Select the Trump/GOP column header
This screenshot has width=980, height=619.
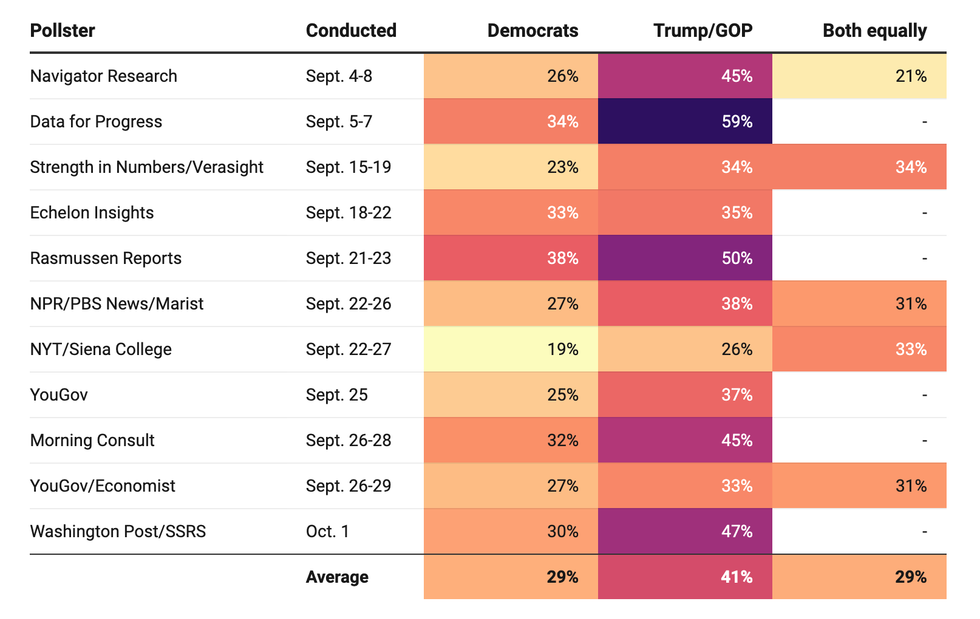(702, 30)
